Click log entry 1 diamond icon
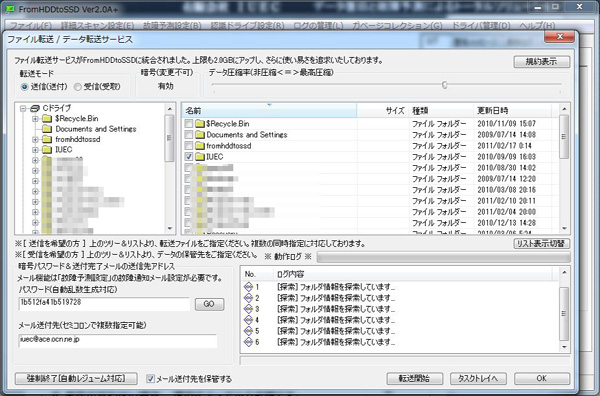Screen dimensions: 600x396 click(x=248, y=287)
